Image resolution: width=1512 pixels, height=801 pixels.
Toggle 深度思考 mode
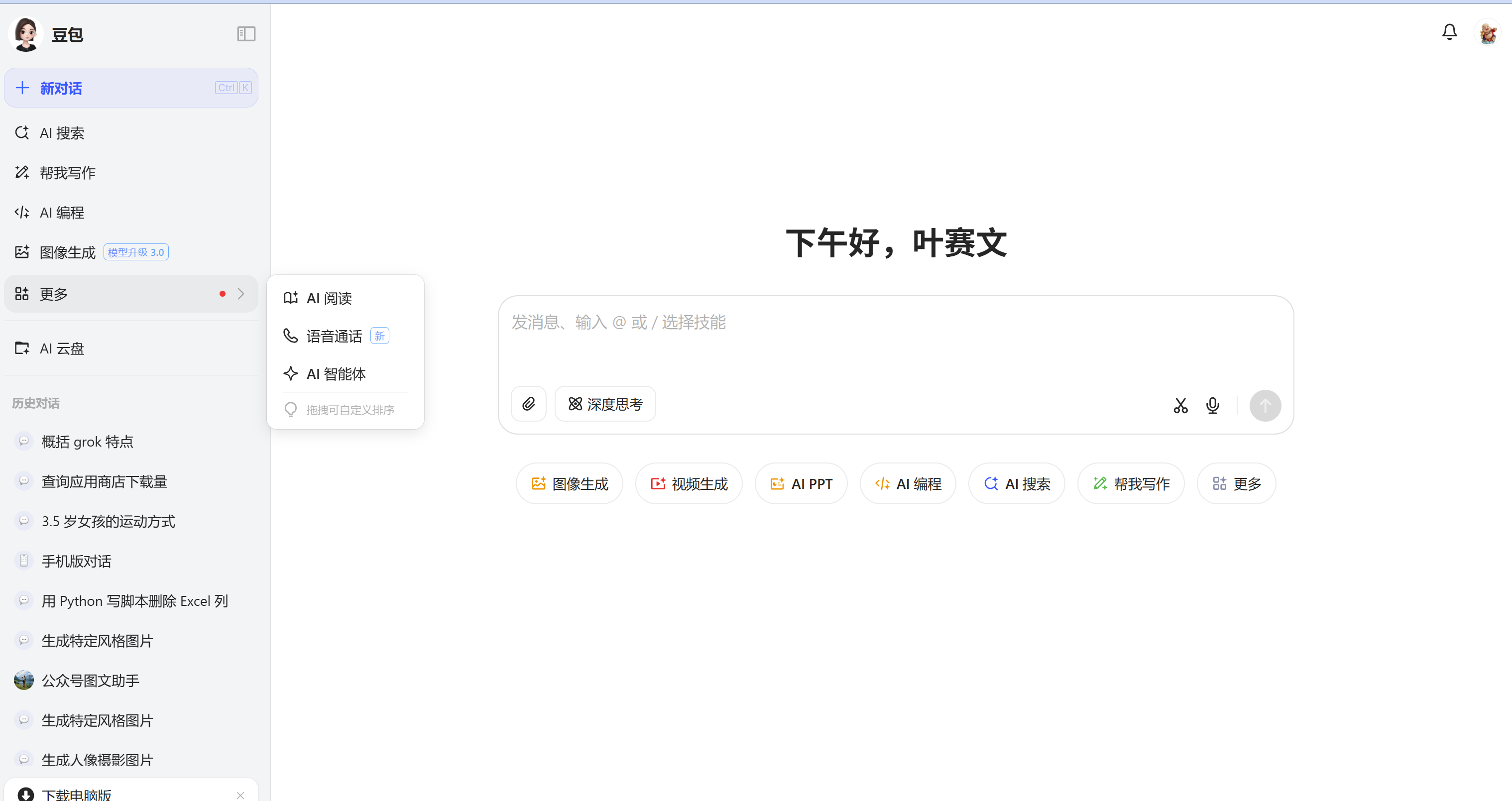605,404
